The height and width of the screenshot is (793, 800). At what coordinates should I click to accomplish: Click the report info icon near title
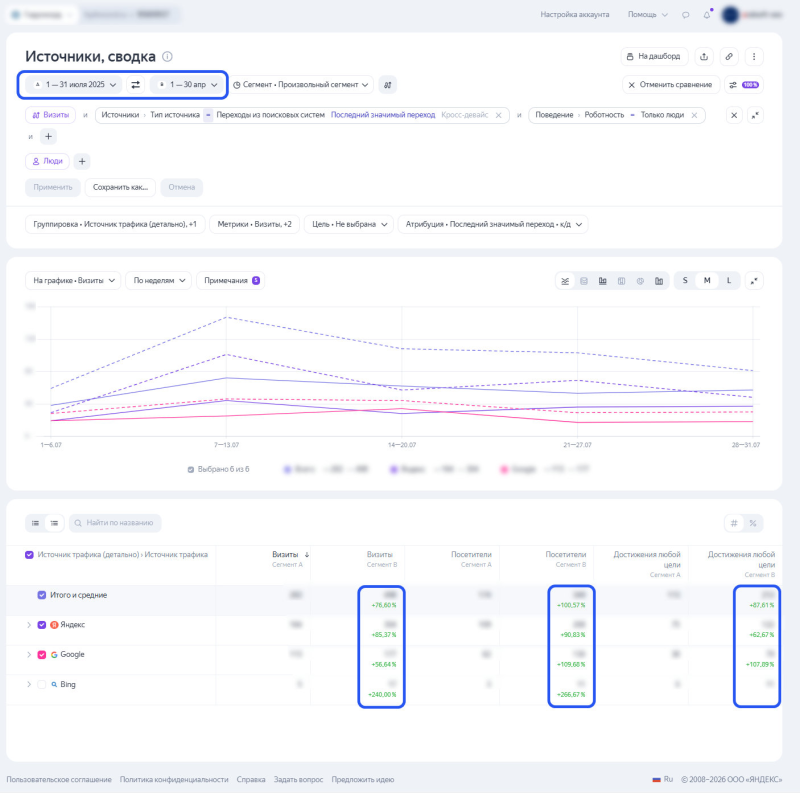pos(167,57)
